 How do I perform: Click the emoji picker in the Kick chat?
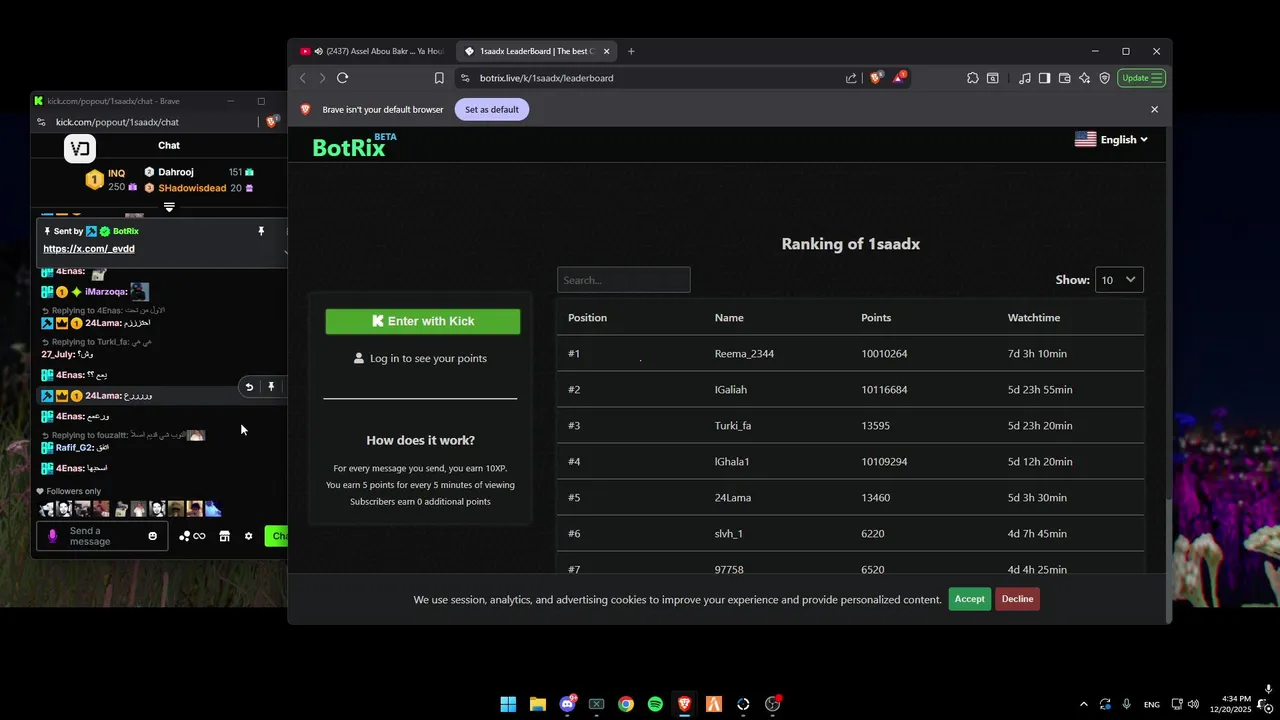pos(153,536)
